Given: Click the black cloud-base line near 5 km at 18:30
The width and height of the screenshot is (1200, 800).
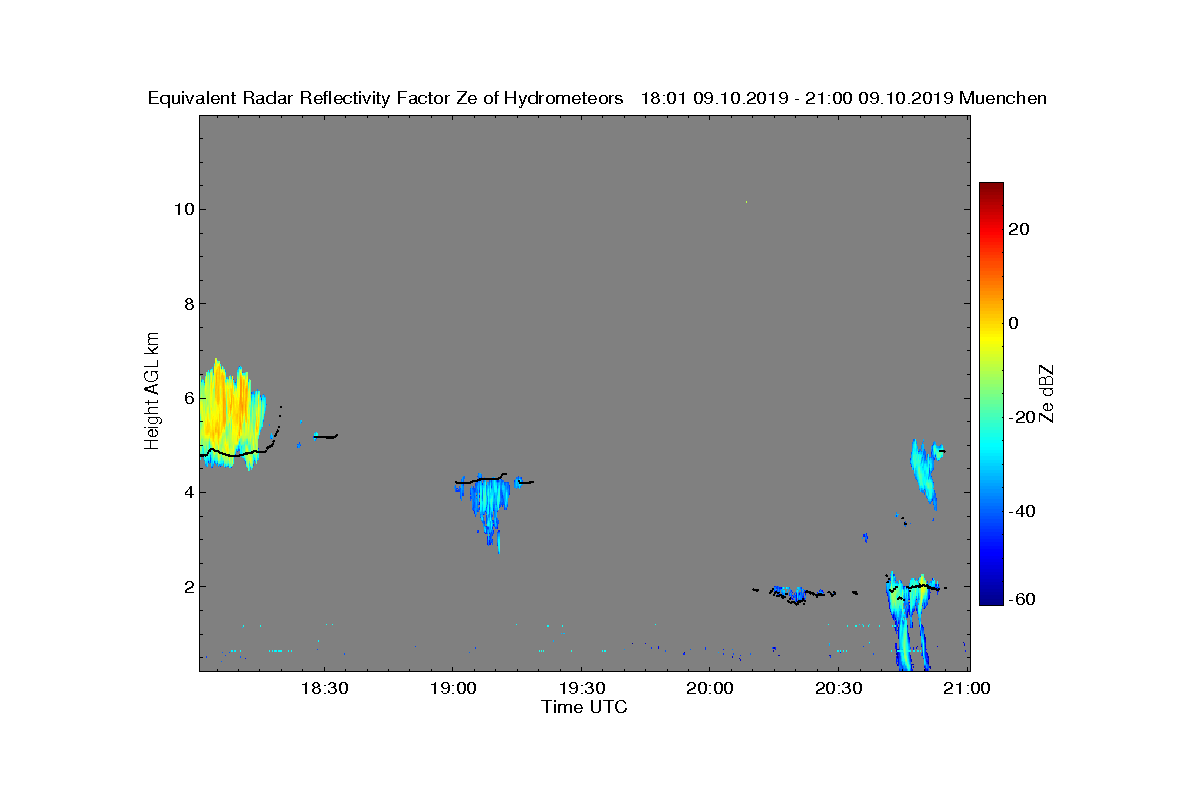Looking at the screenshot, I should 326,436.
